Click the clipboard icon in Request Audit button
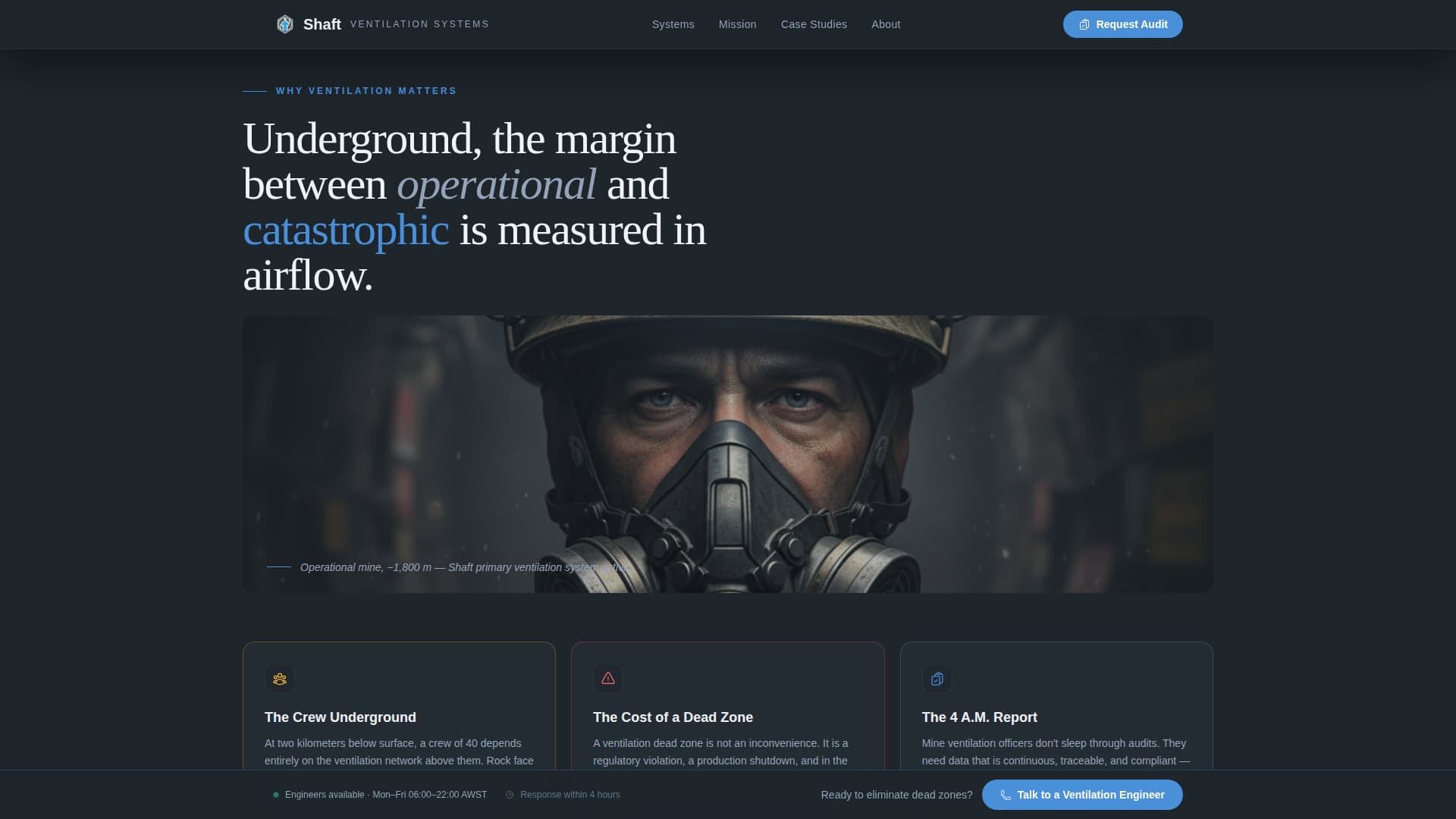Viewport: 1456px width, 819px height. tap(1084, 24)
